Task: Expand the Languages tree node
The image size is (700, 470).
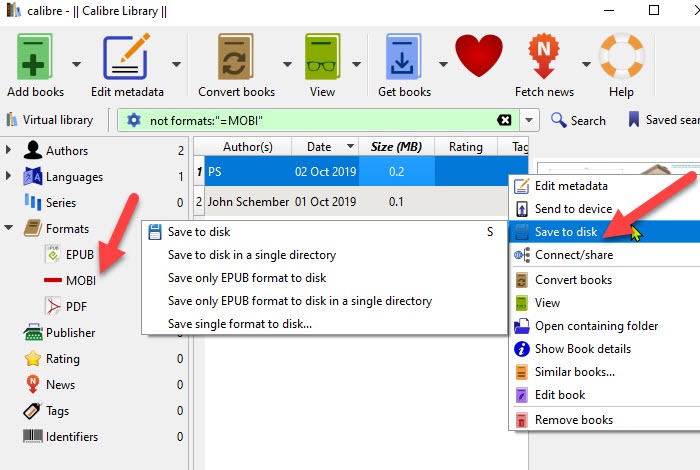Action: [x=8, y=176]
